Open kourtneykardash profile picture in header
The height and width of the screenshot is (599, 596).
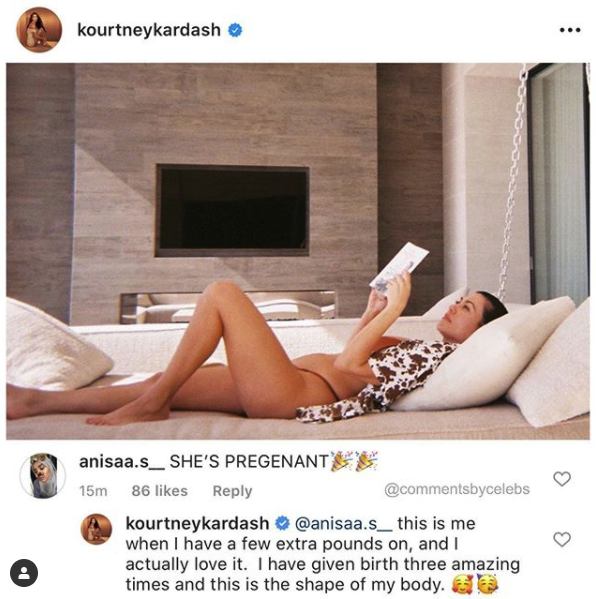(x=39, y=30)
